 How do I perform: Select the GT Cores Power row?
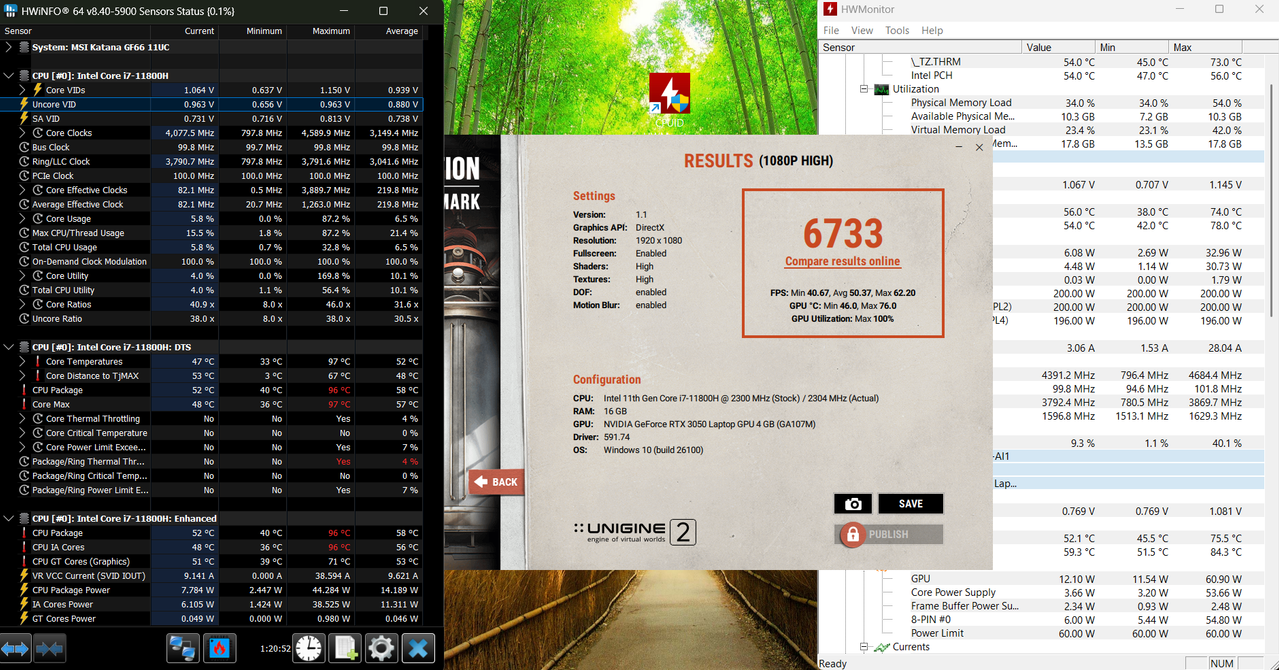(211, 619)
